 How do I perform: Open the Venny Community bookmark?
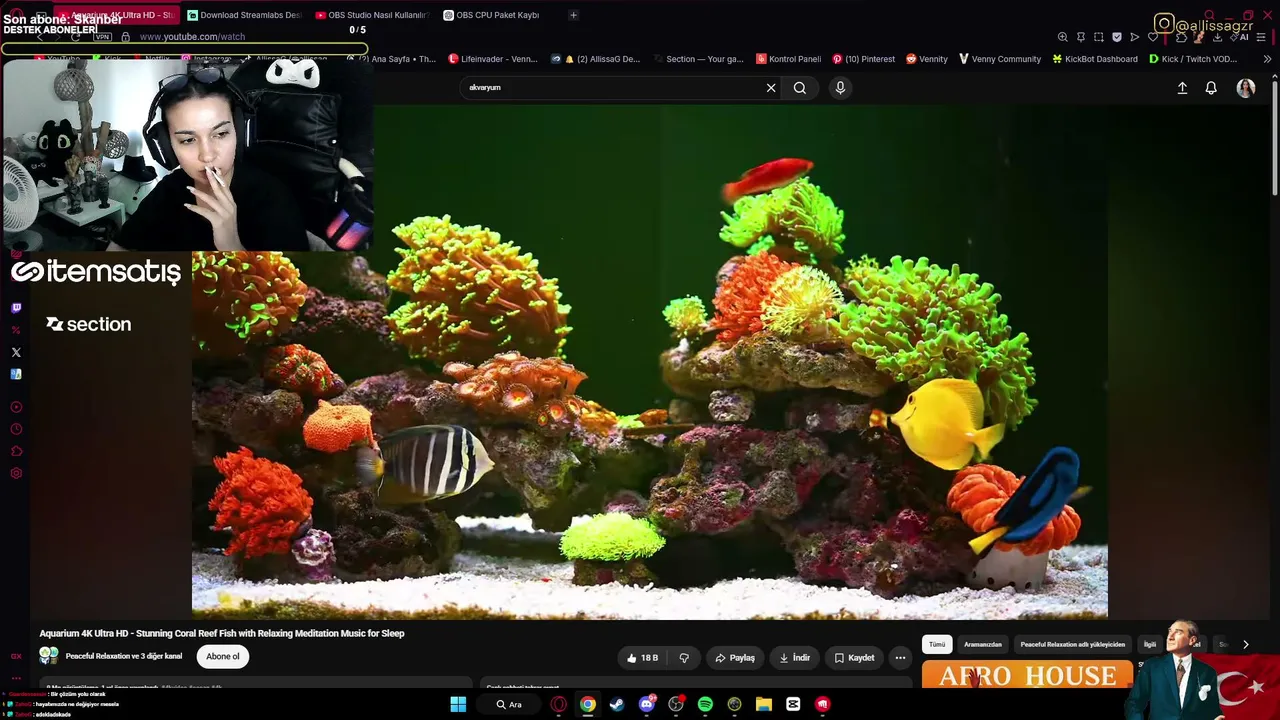(1000, 59)
